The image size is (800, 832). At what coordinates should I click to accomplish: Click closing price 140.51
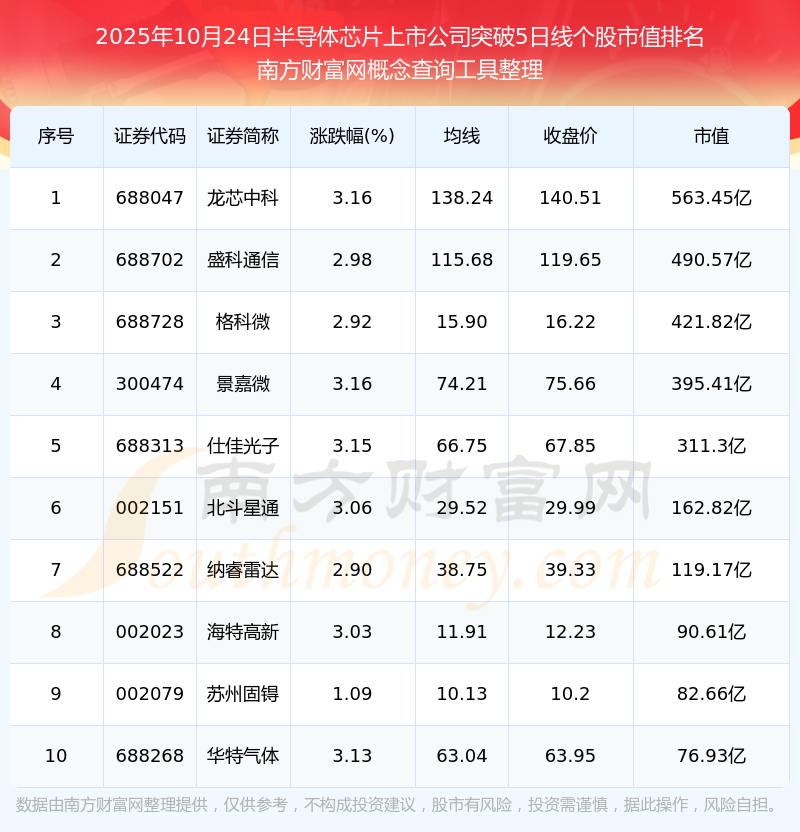click(570, 198)
